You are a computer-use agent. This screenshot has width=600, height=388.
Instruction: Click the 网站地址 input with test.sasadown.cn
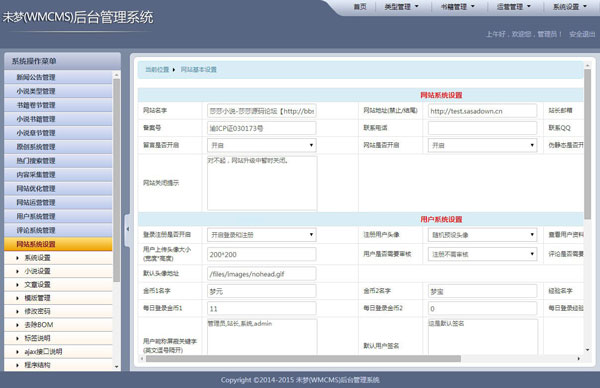pyautogui.click(x=482, y=111)
